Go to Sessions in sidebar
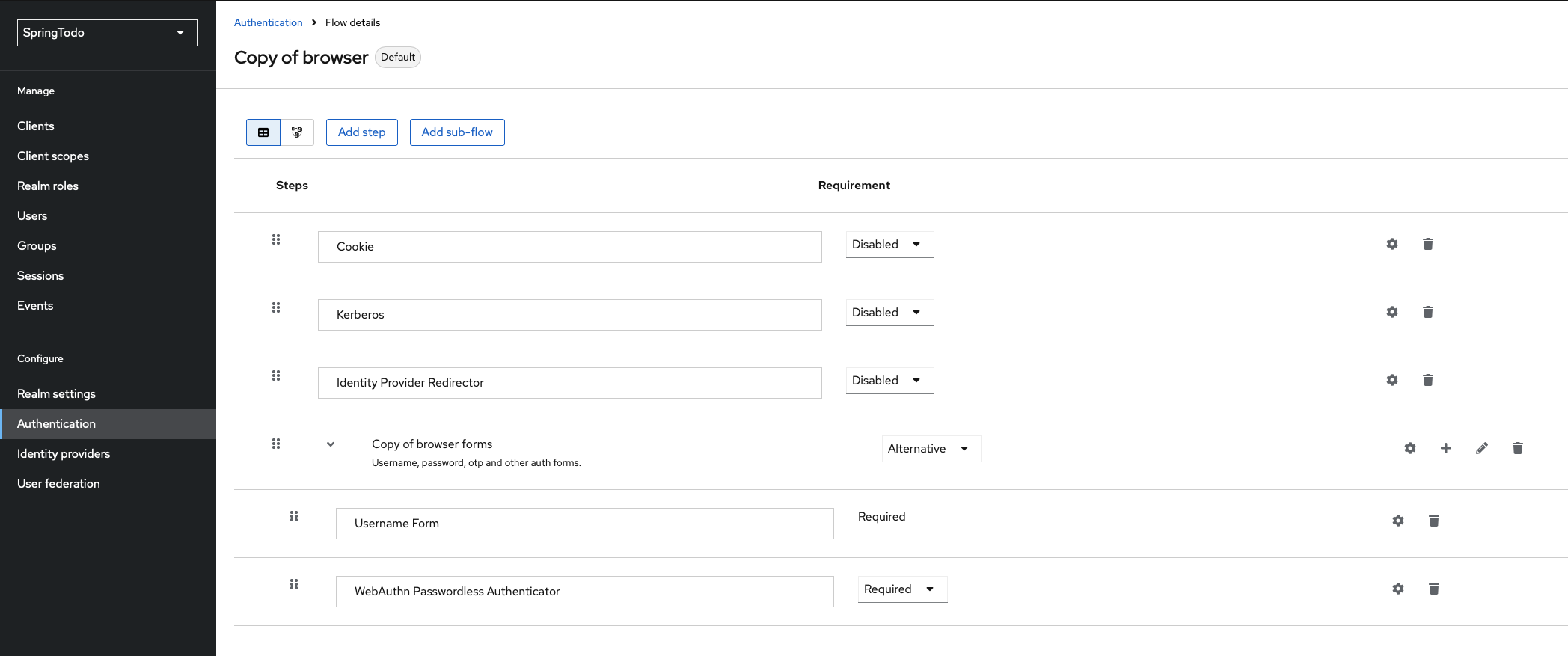 (x=108, y=275)
